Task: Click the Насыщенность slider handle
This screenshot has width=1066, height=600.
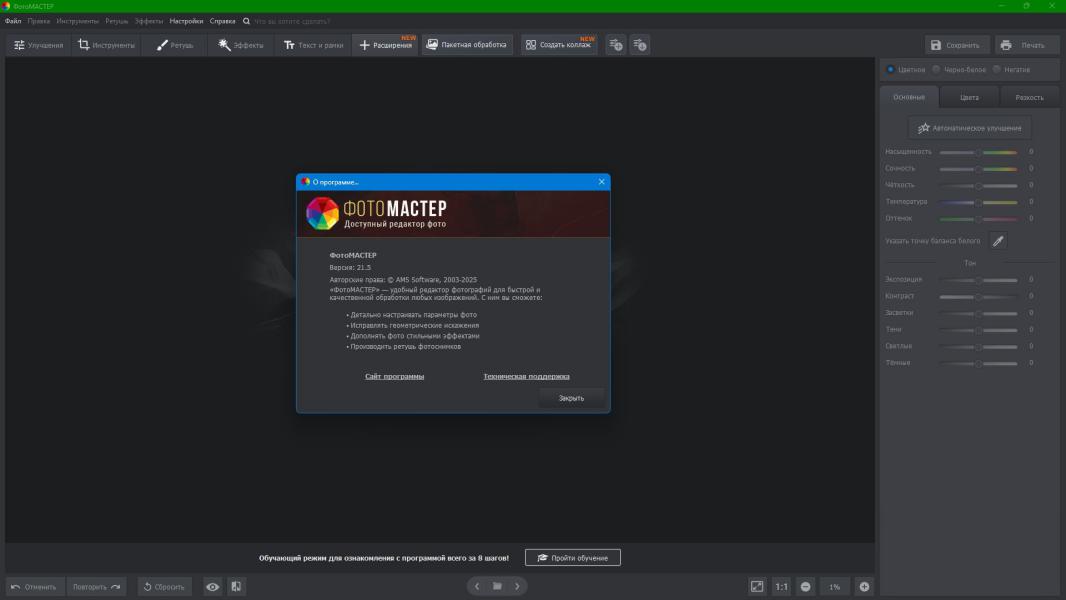Action: 978,152
